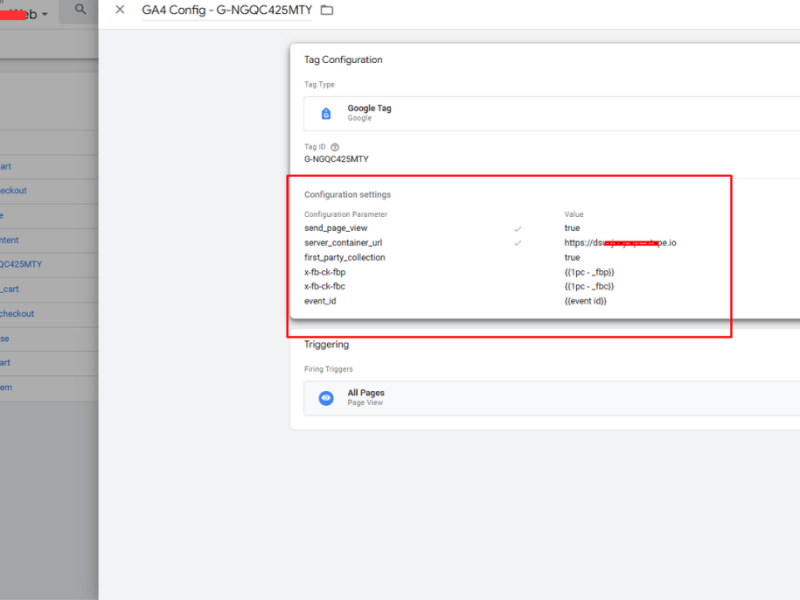The height and width of the screenshot is (600, 800).
Task: Click the folder icon next to tag name
Action: (x=327, y=10)
